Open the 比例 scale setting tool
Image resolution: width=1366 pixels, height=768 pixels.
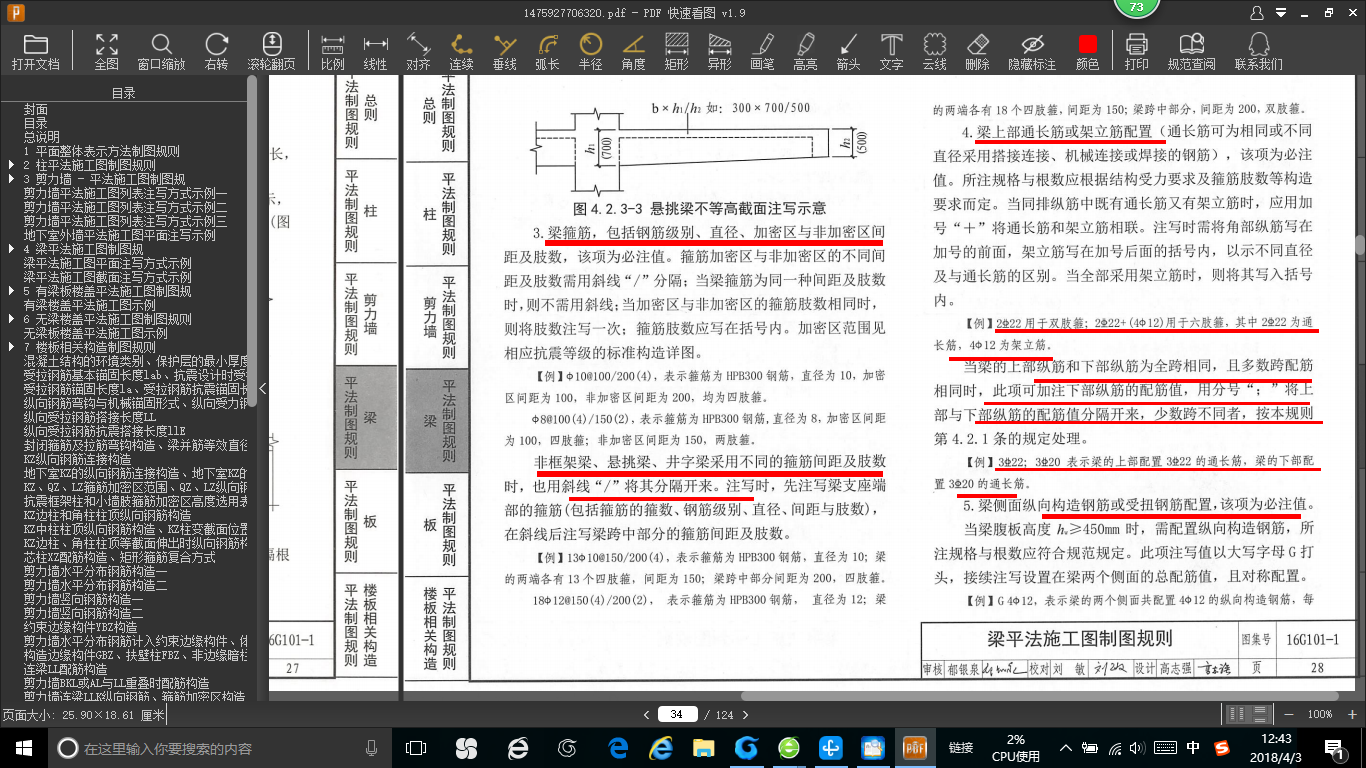(x=332, y=51)
